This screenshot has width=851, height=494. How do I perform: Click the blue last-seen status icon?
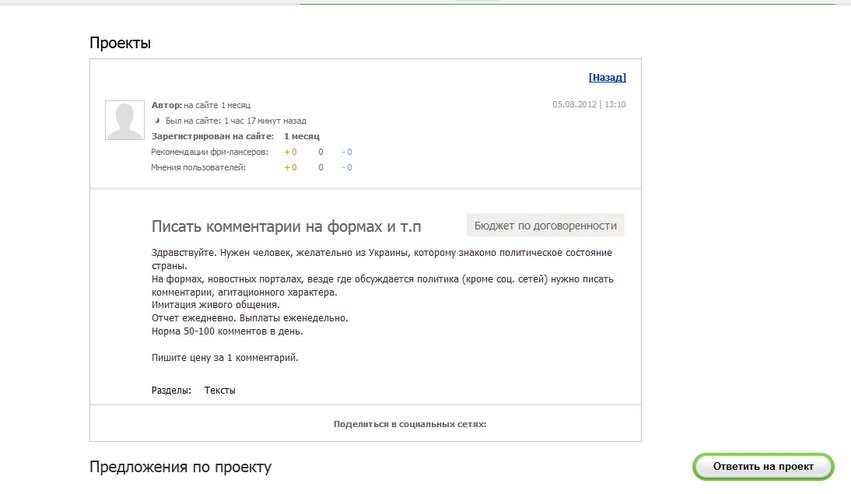click(x=157, y=120)
